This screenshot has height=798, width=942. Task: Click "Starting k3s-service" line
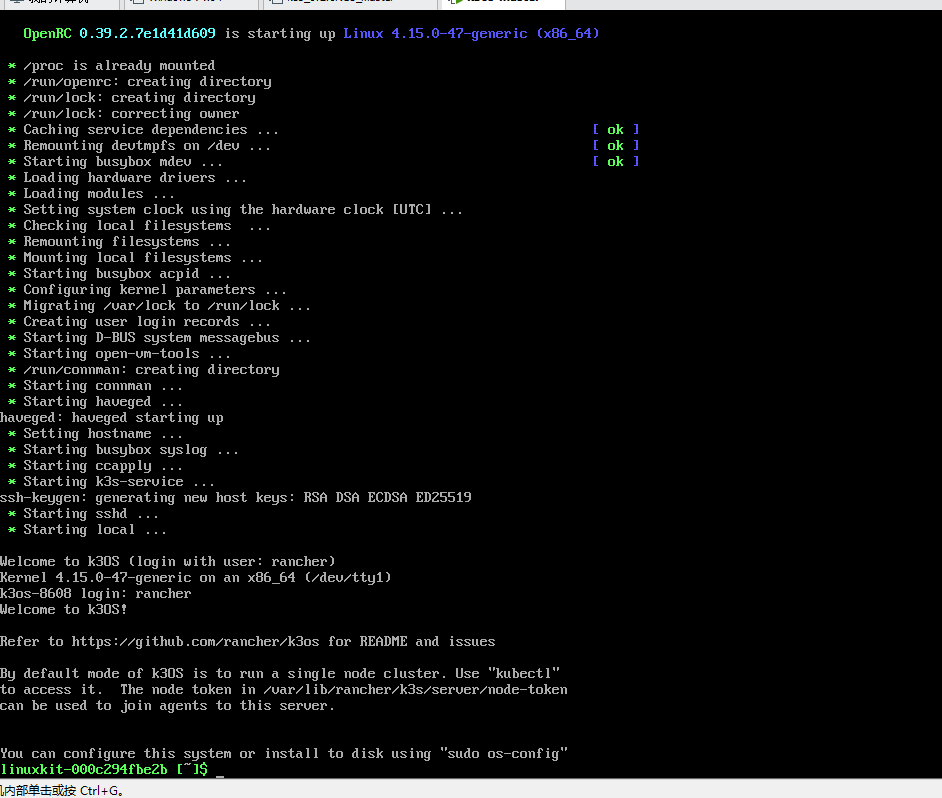(111, 482)
